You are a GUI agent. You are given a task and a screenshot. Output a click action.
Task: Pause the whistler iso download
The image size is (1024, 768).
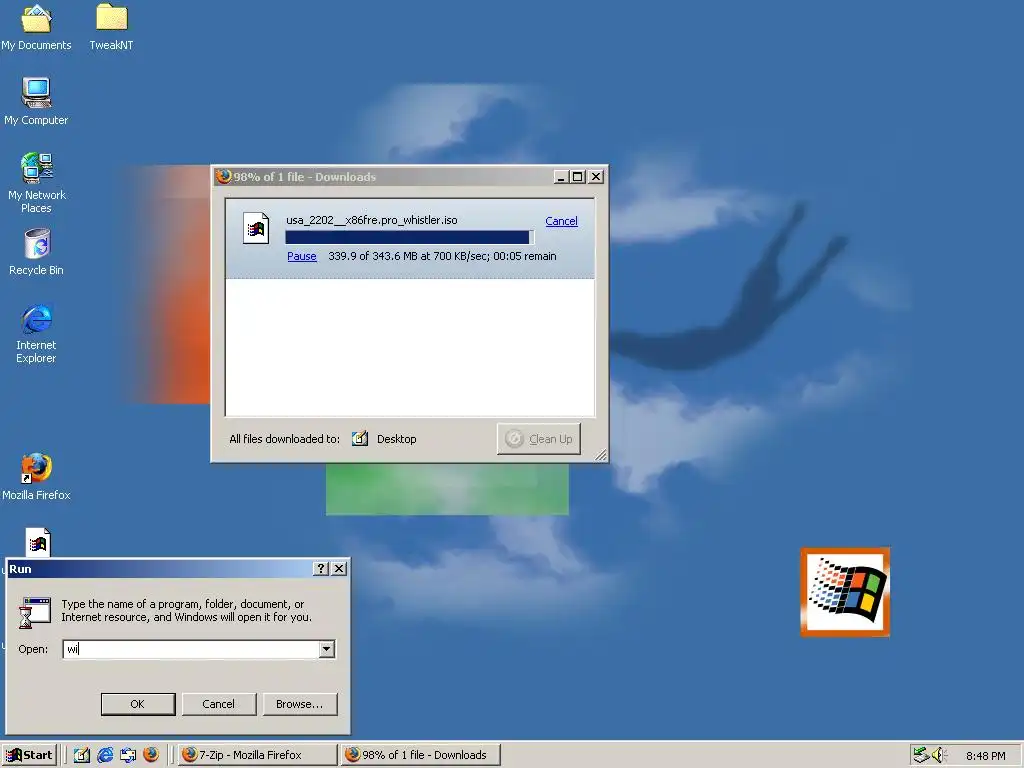coord(302,256)
